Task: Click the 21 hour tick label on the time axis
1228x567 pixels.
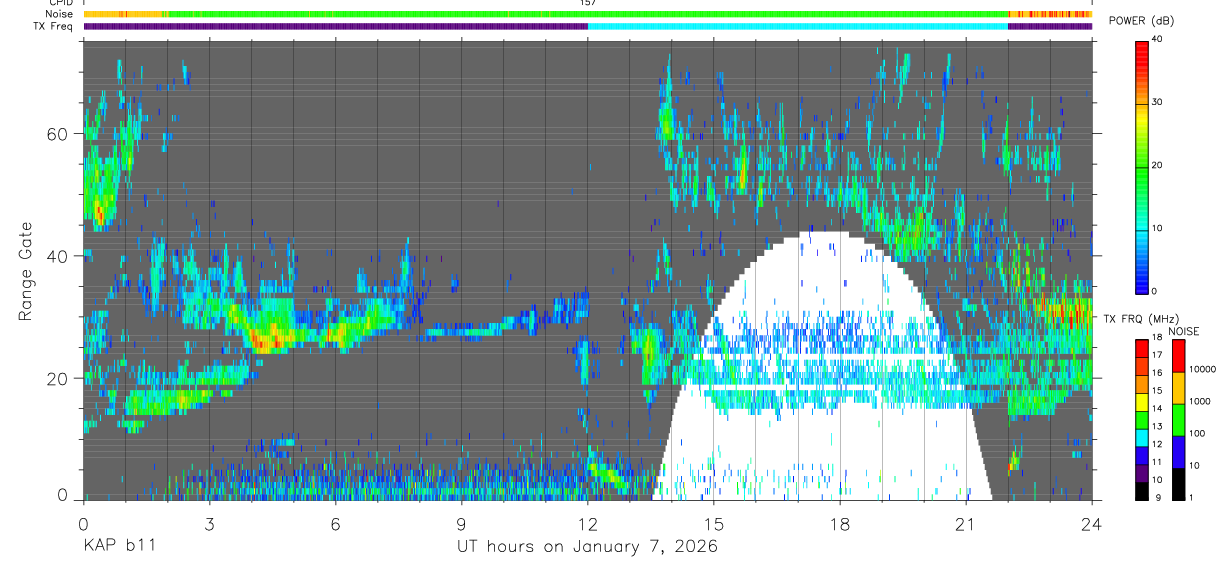Action: pyautogui.click(x=966, y=523)
